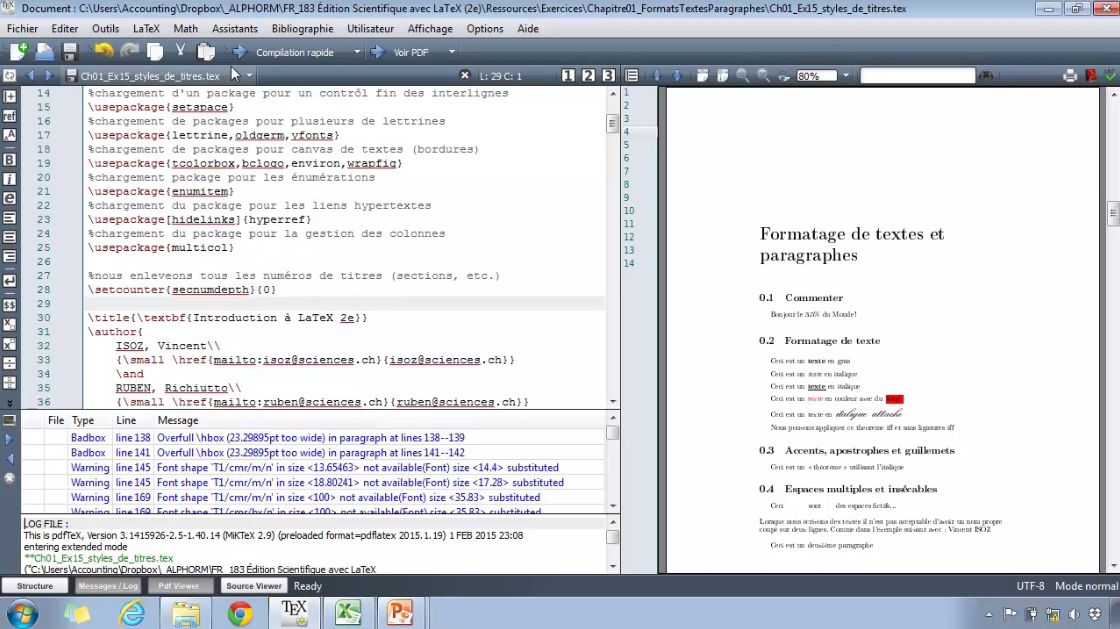Open the LaTeX menu
The image size is (1120, 629).
(146, 29)
